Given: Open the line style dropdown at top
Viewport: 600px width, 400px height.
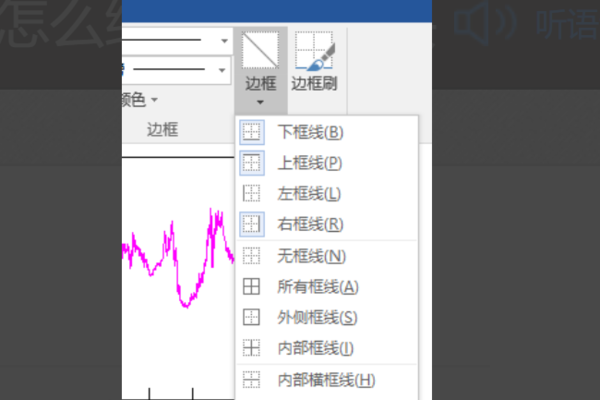Looking at the screenshot, I should [x=225, y=41].
